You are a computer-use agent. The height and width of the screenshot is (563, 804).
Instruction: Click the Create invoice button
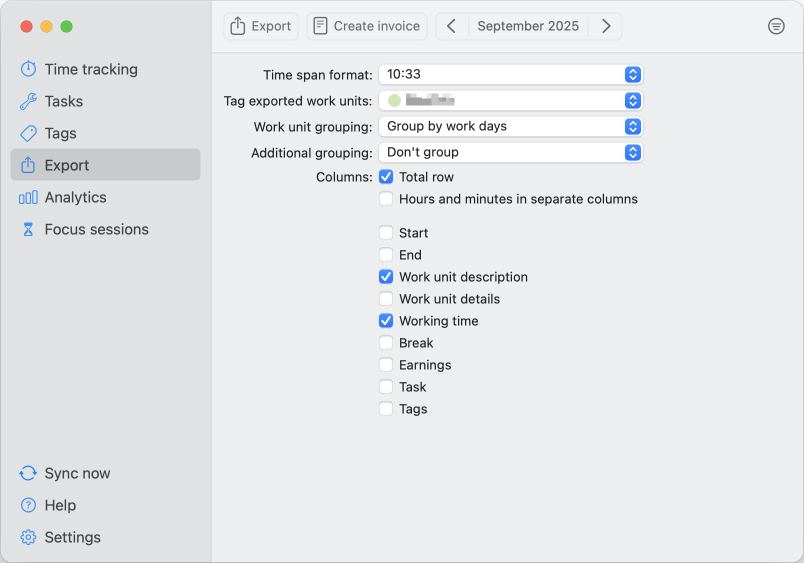point(366,26)
